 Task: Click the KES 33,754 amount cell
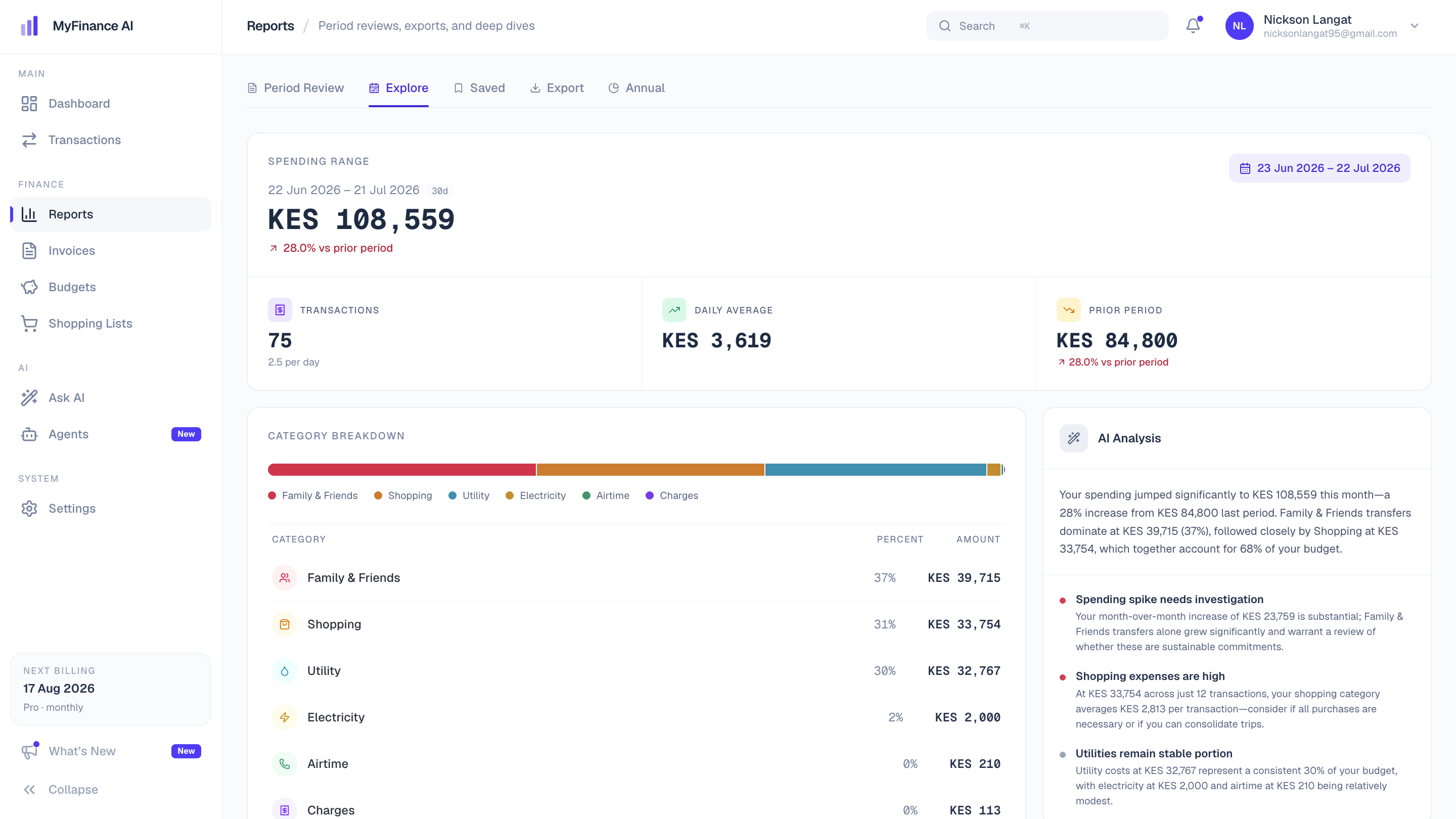tap(964, 624)
